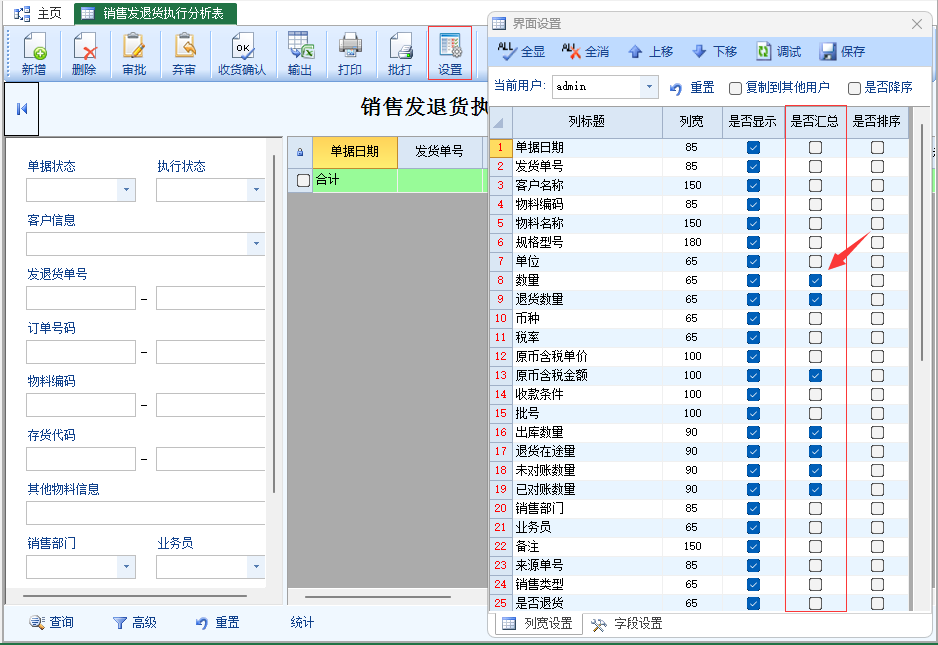This screenshot has width=938, height=645.
Task: Enable the 复制到其他用户 checkbox
Action: point(736,88)
